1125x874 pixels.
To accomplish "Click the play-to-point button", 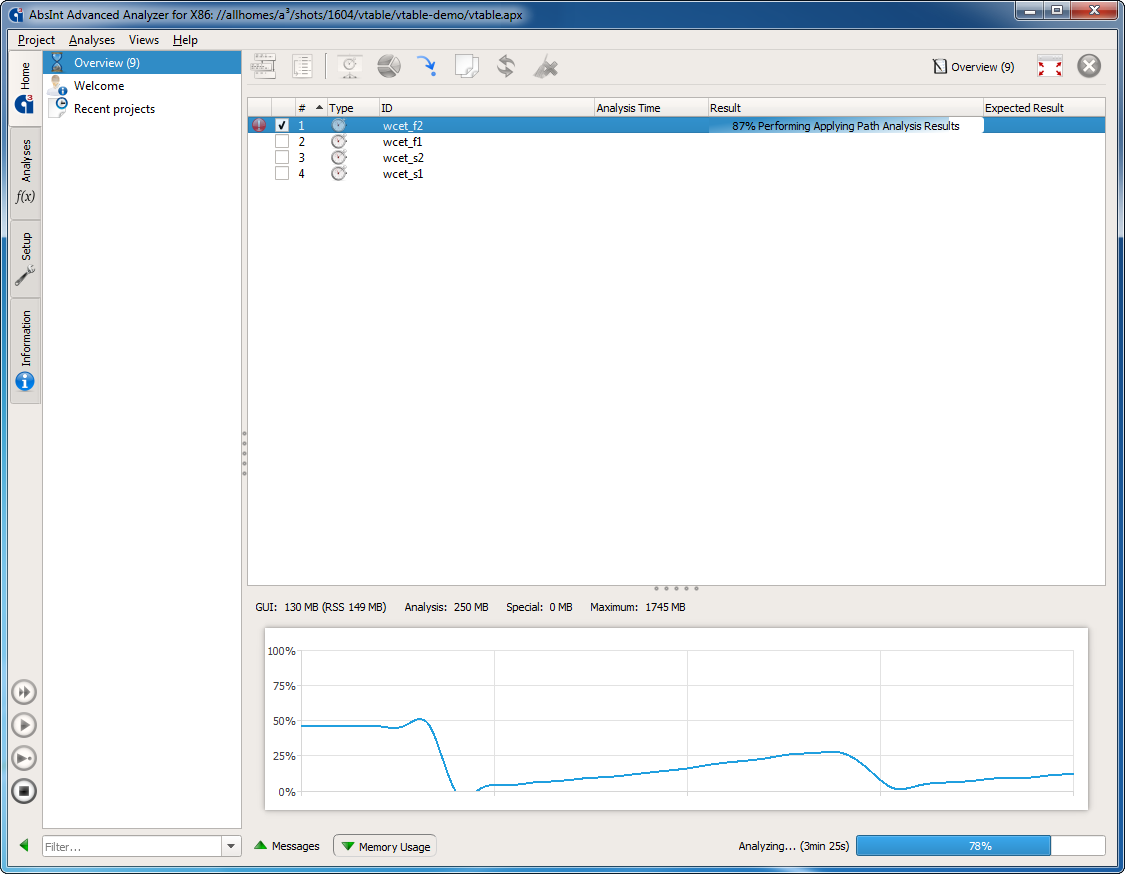I will pos(24,758).
